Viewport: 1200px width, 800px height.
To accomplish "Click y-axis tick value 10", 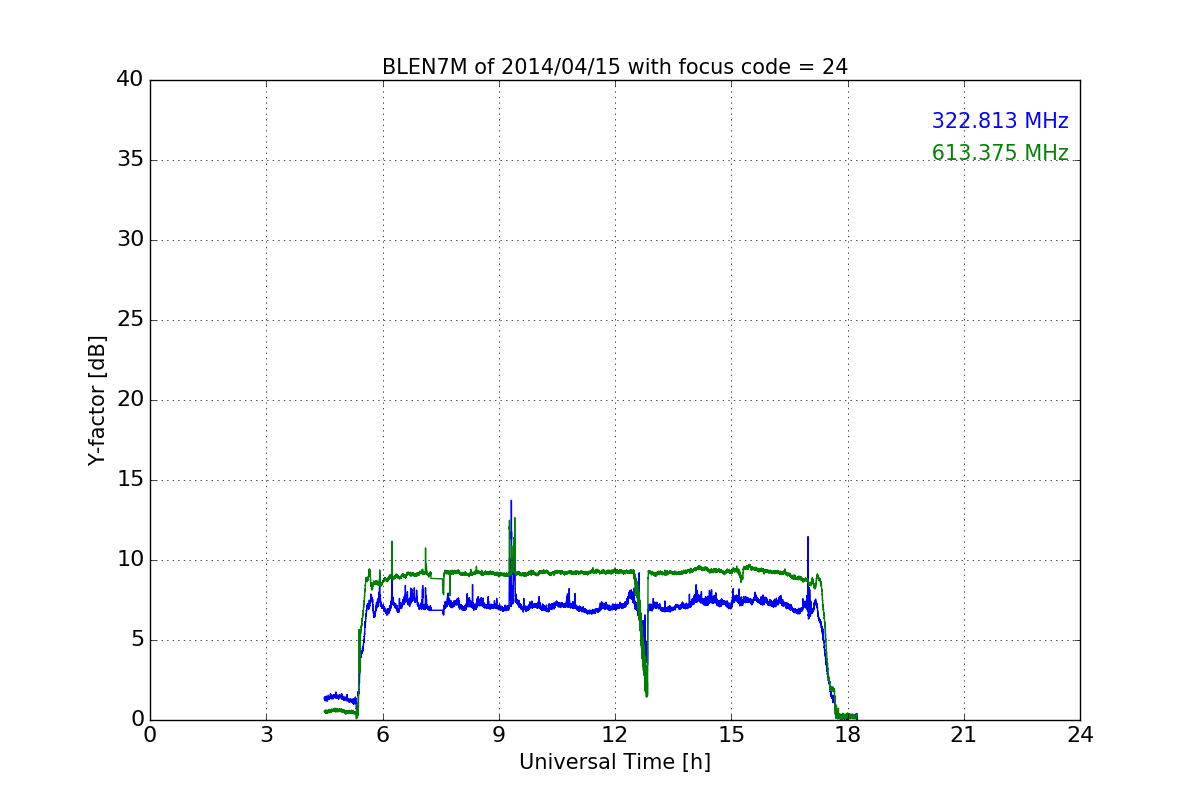I will click(130, 560).
